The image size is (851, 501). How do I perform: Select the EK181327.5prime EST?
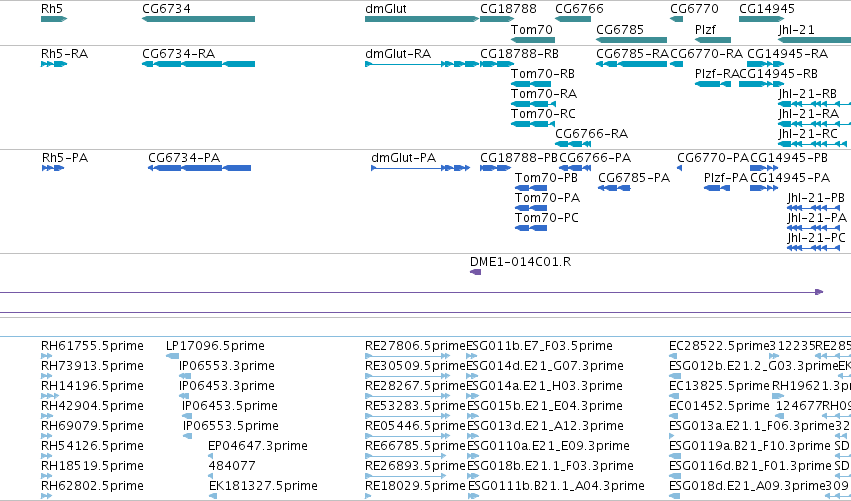pos(213,496)
